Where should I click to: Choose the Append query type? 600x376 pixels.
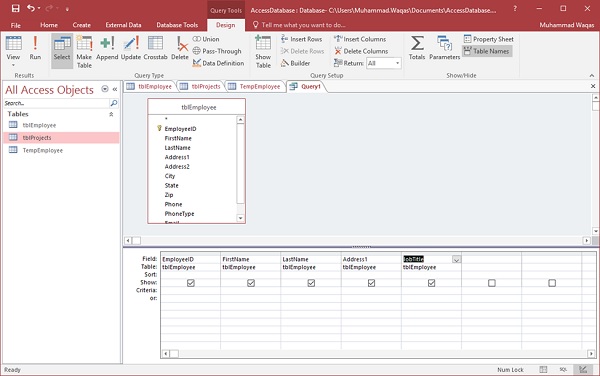(107, 48)
